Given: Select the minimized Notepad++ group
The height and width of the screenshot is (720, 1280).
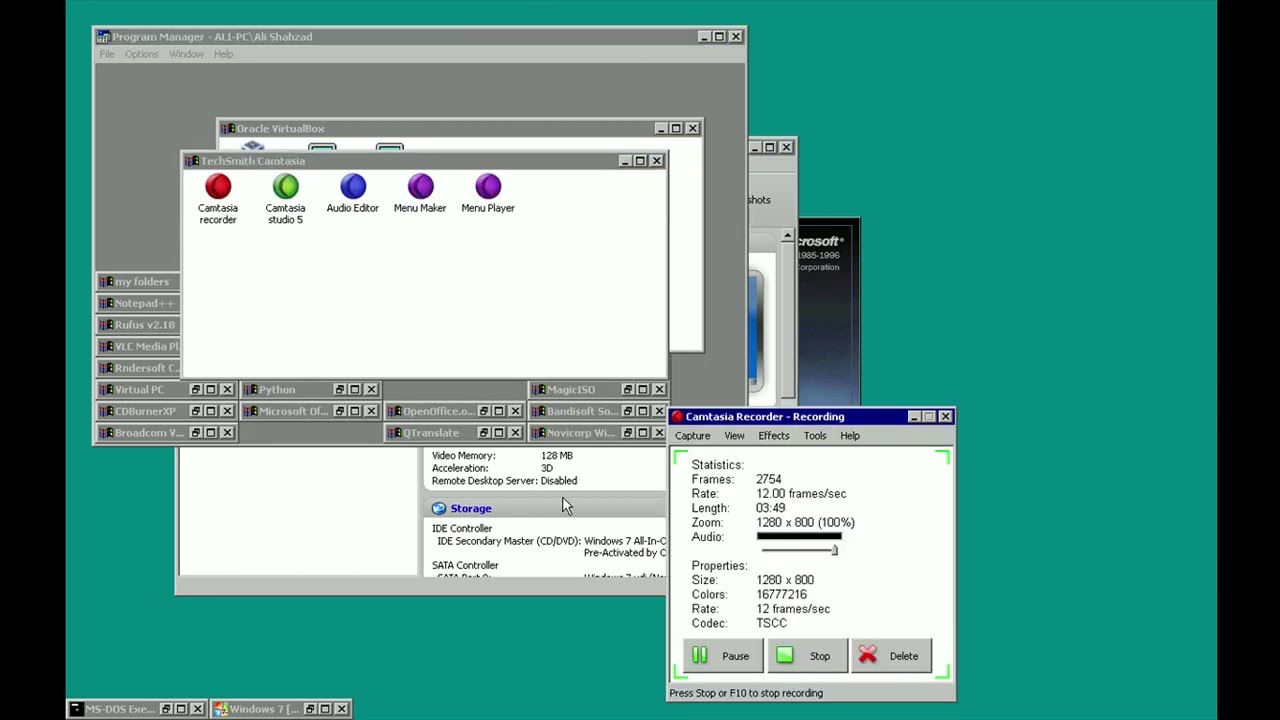Looking at the screenshot, I should [x=139, y=303].
